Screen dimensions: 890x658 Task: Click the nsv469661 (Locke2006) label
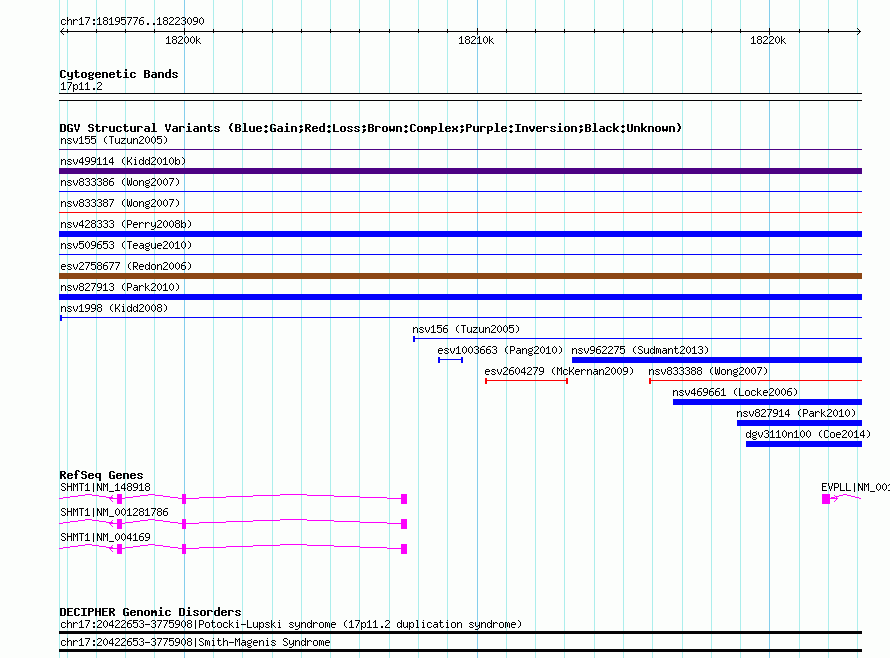(x=735, y=392)
